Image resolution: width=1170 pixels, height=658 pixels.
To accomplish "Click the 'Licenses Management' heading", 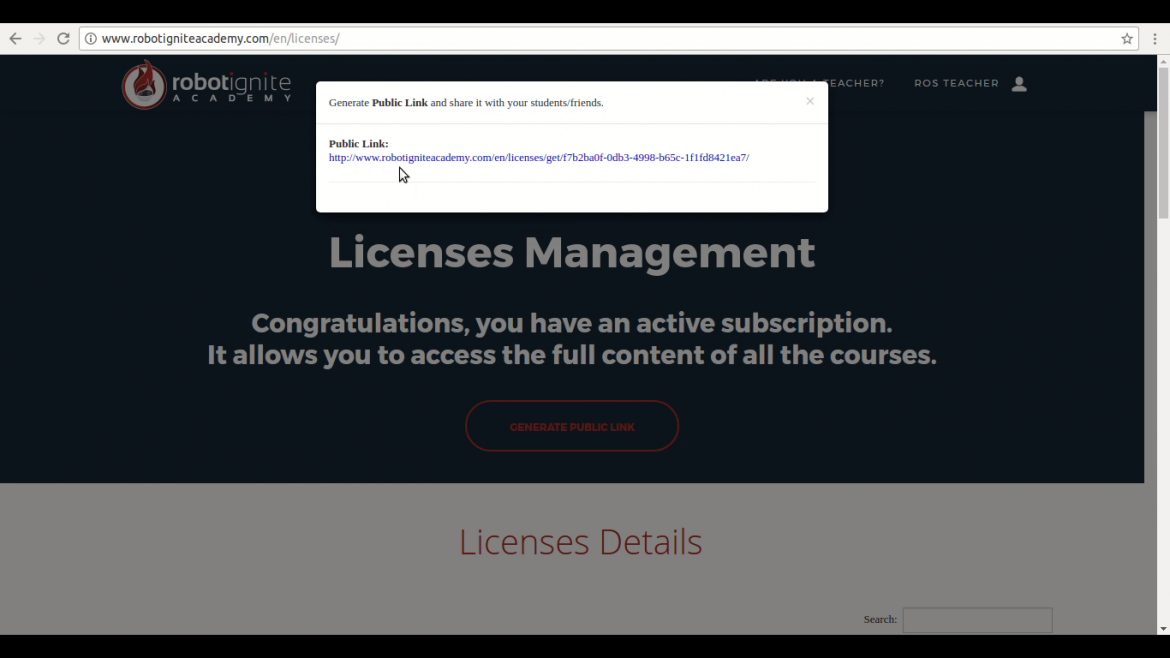I will 572,252.
